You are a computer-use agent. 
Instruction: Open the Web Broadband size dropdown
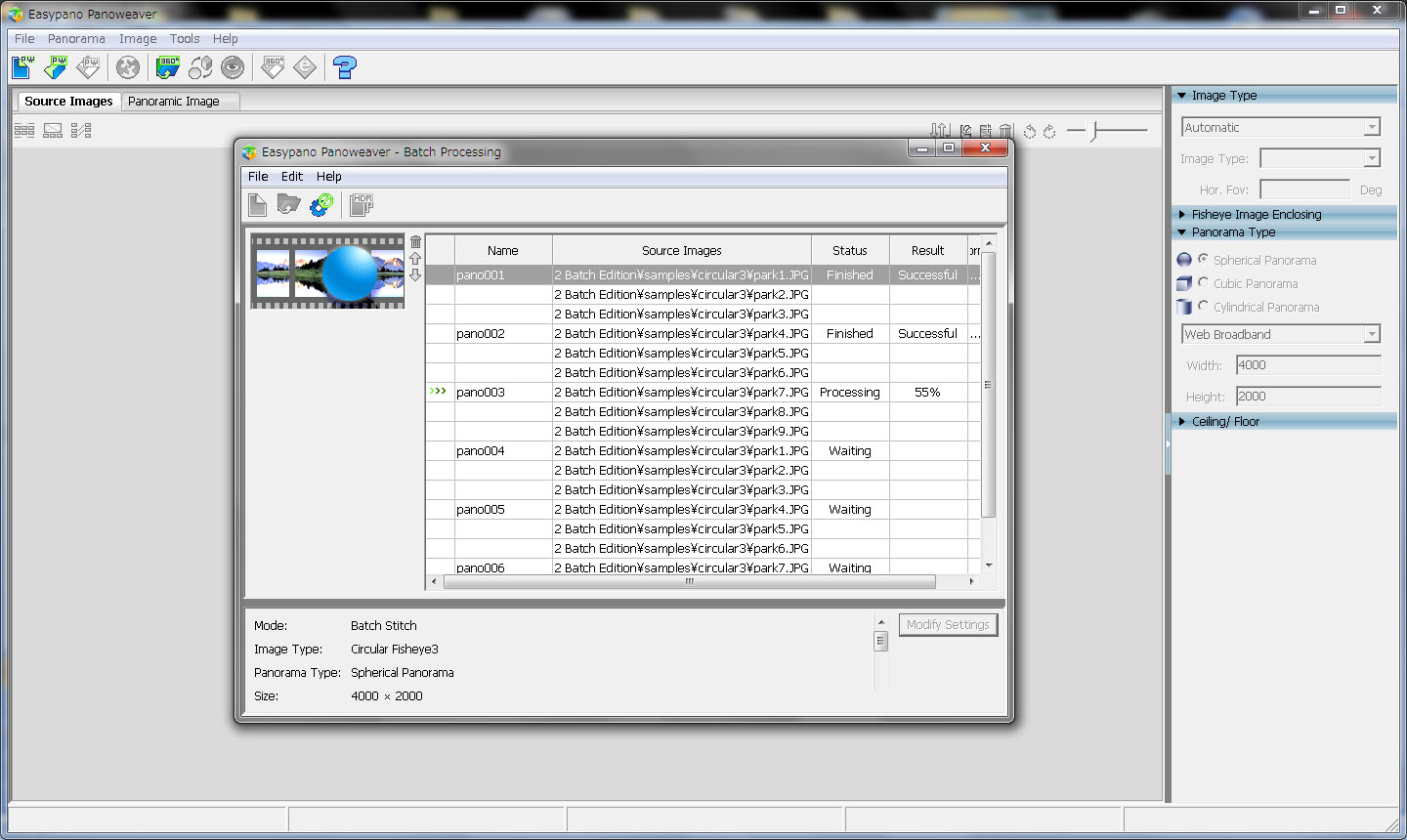coord(1281,334)
